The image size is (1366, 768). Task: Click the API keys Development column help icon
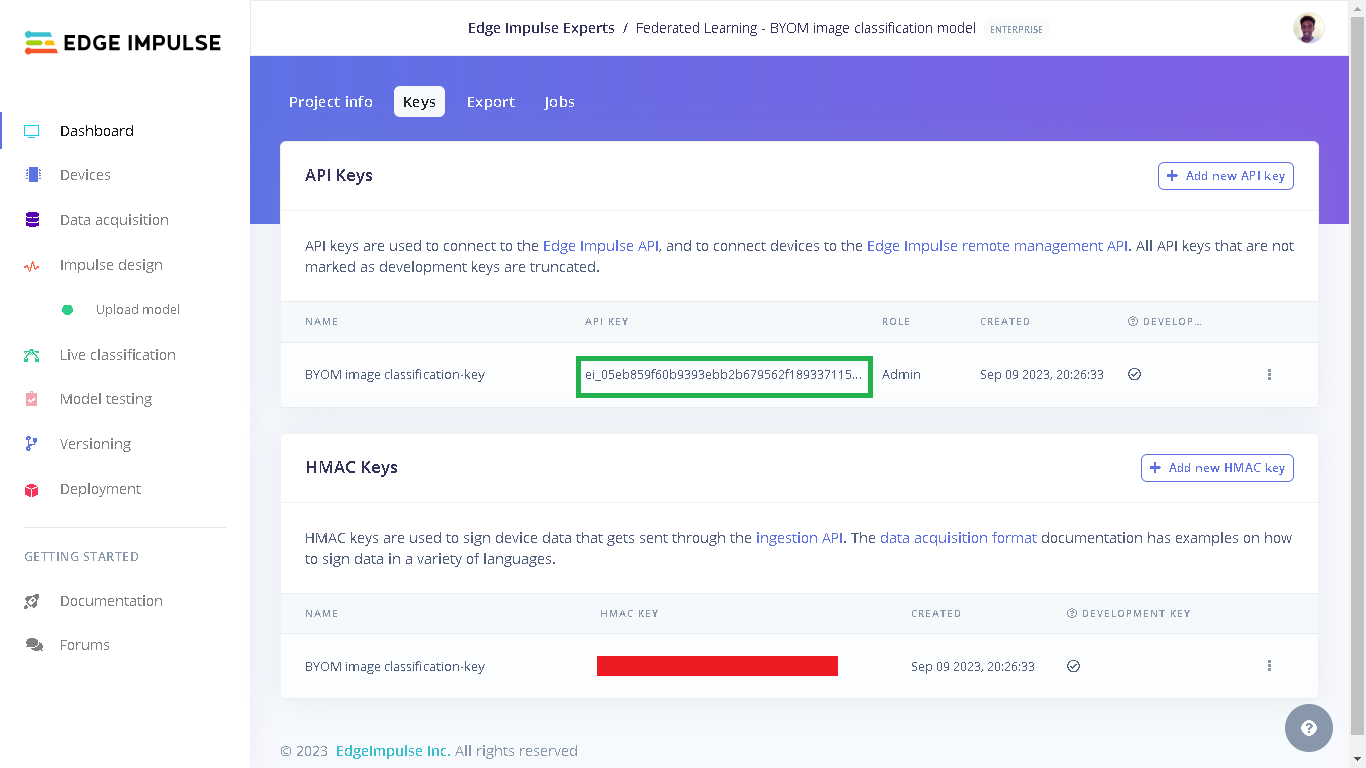tap(1132, 322)
